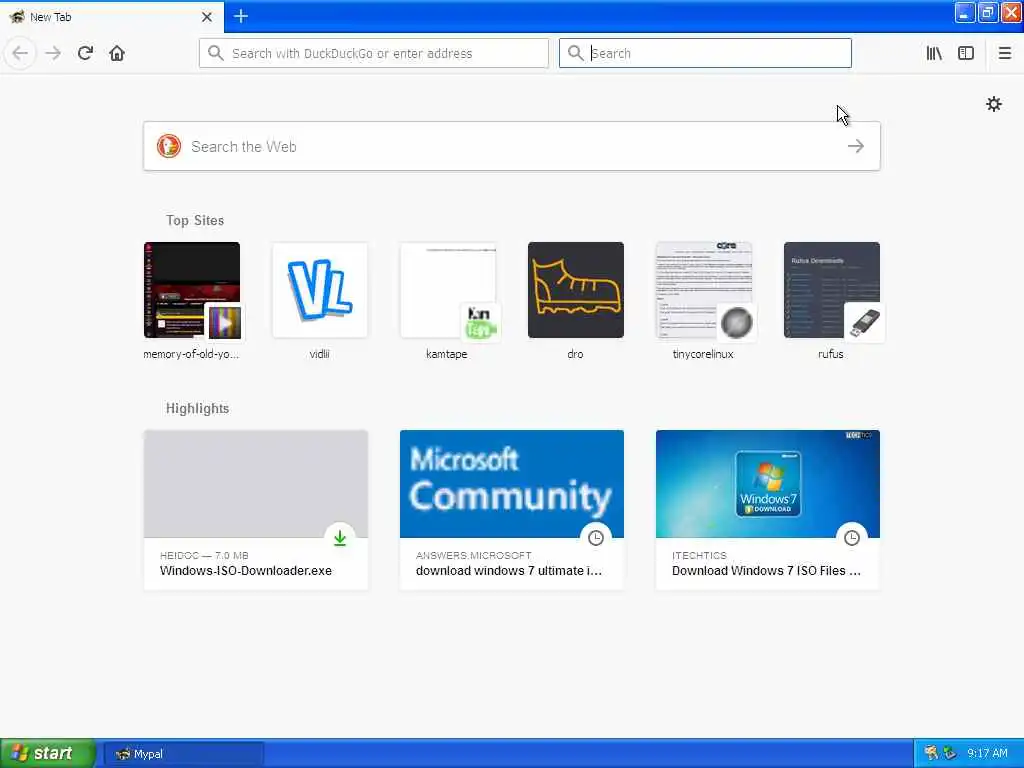Open the Library bookshelf icon
This screenshot has height=768, width=1024.
point(934,53)
